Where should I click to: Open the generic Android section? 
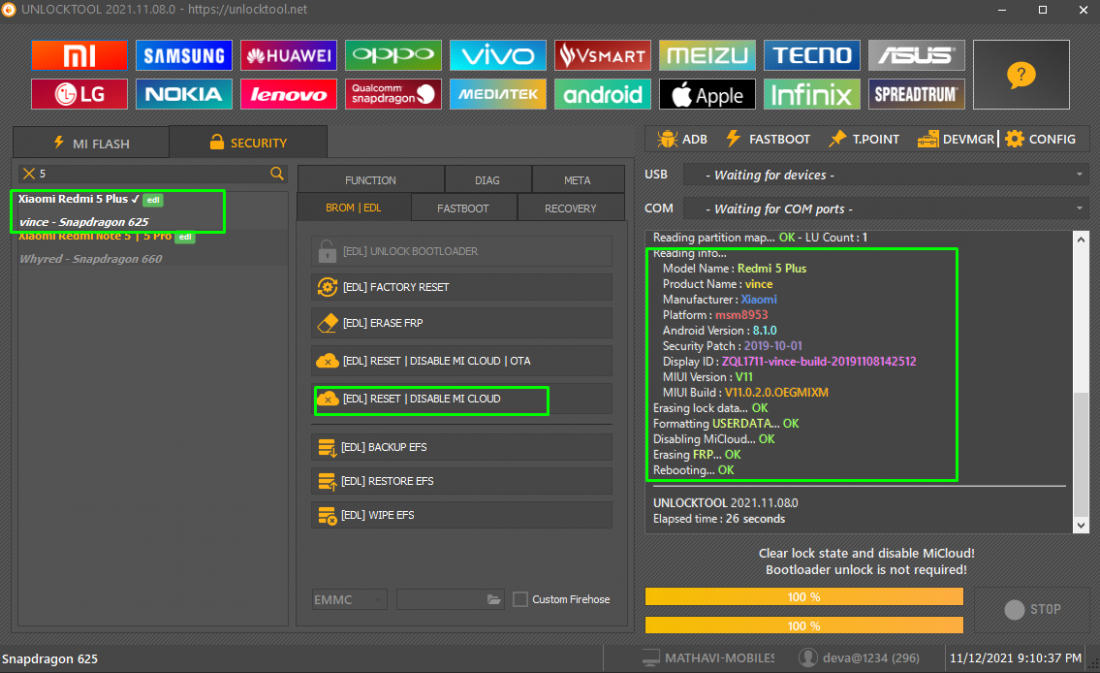tap(603, 94)
